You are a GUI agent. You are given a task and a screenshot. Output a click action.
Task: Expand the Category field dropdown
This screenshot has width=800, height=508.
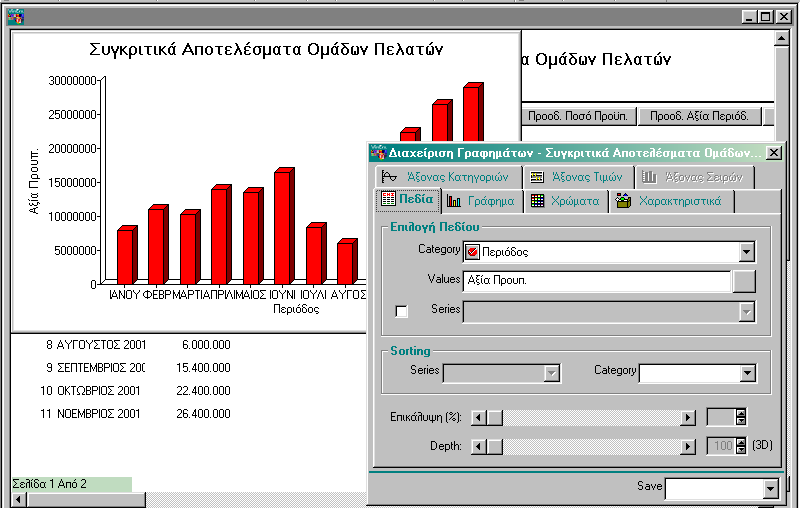[x=746, y=252]
